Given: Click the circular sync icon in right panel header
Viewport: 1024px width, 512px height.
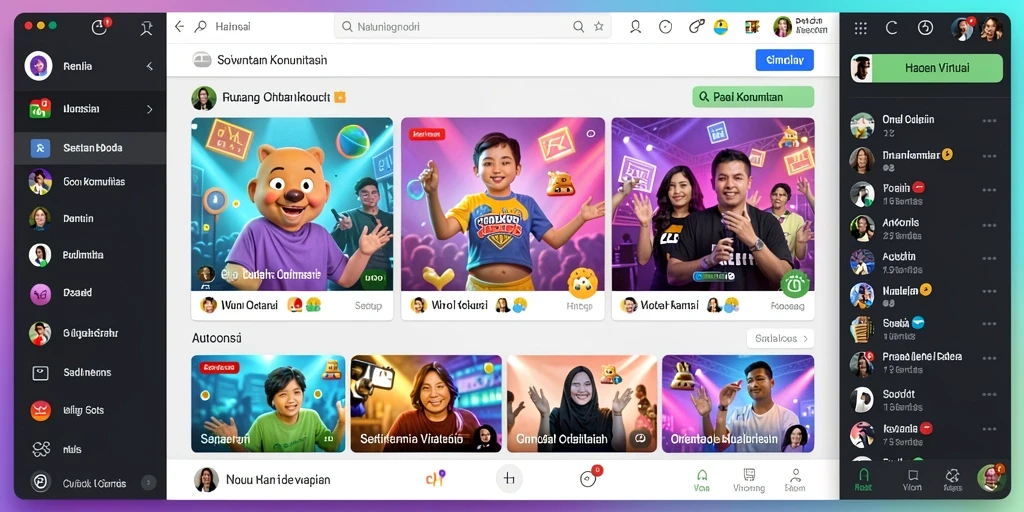Looking at the screenshot, I should point(925,27).
